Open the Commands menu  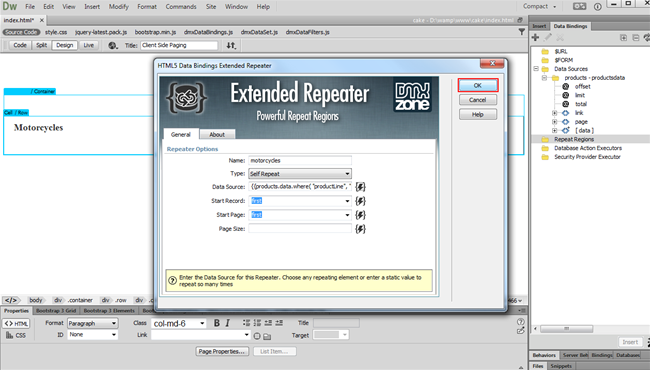point(181,7)
